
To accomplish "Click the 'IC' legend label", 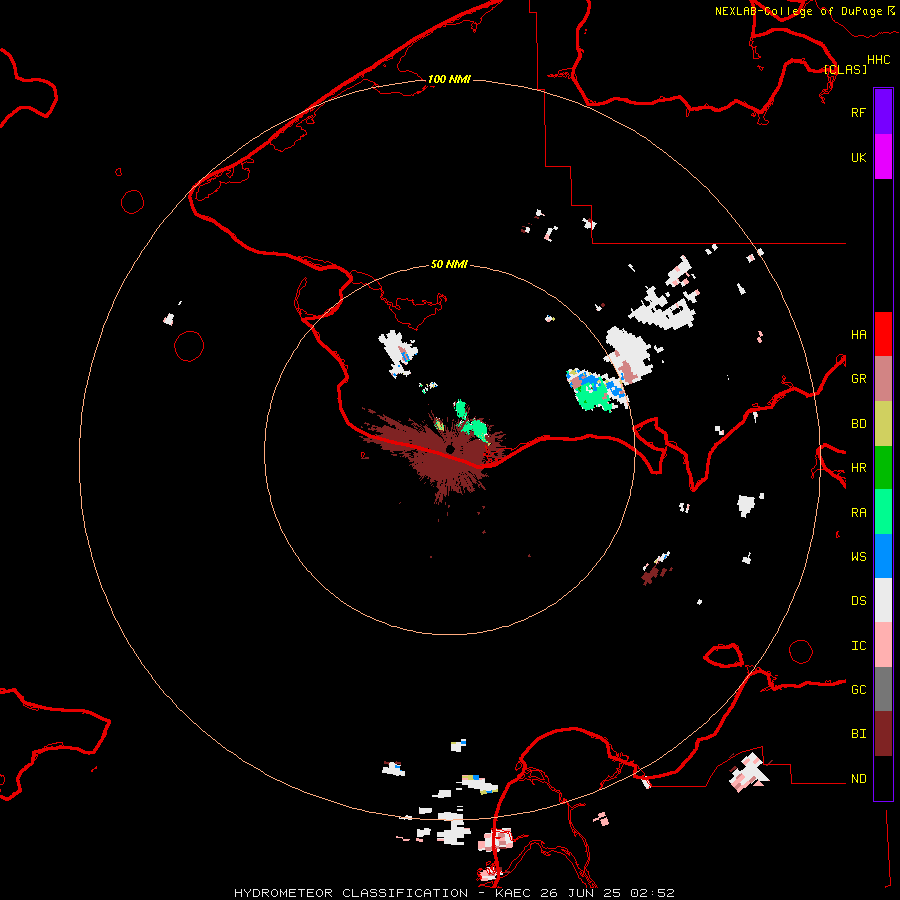I will coord(858,646).
